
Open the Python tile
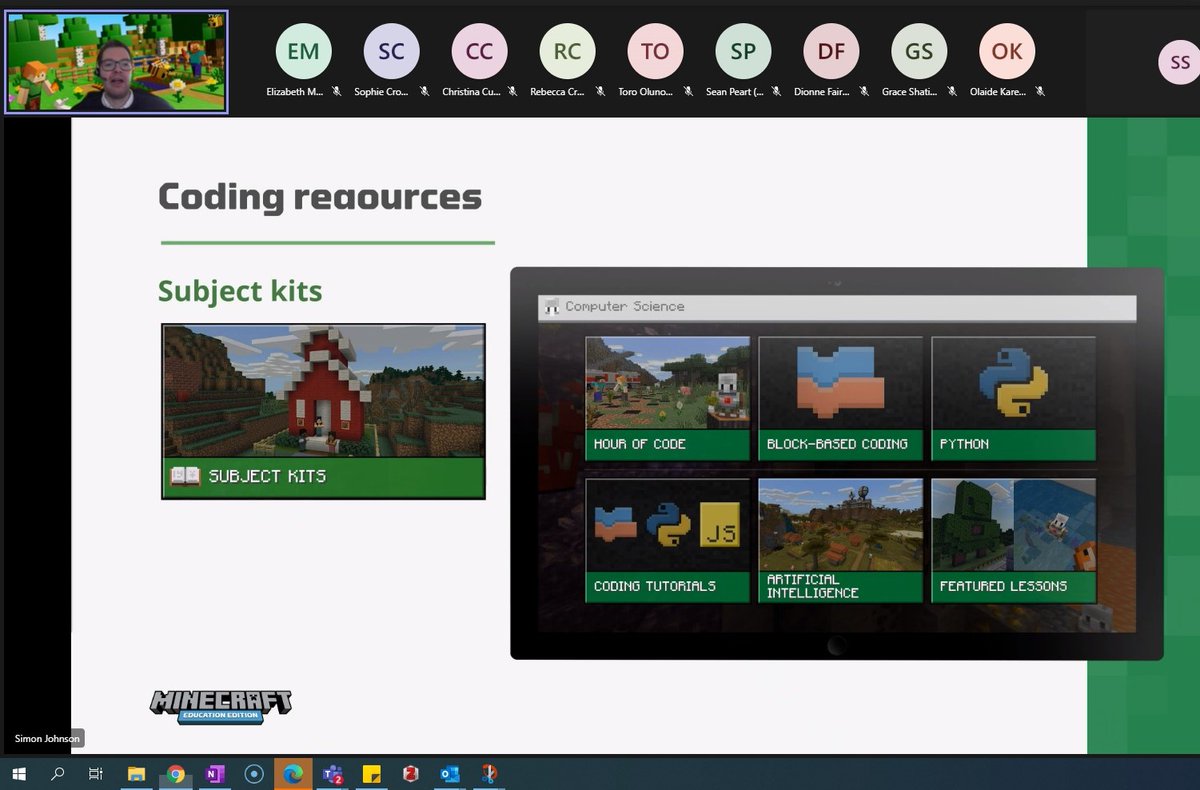pyautogui.click(x=1013, y=398)
